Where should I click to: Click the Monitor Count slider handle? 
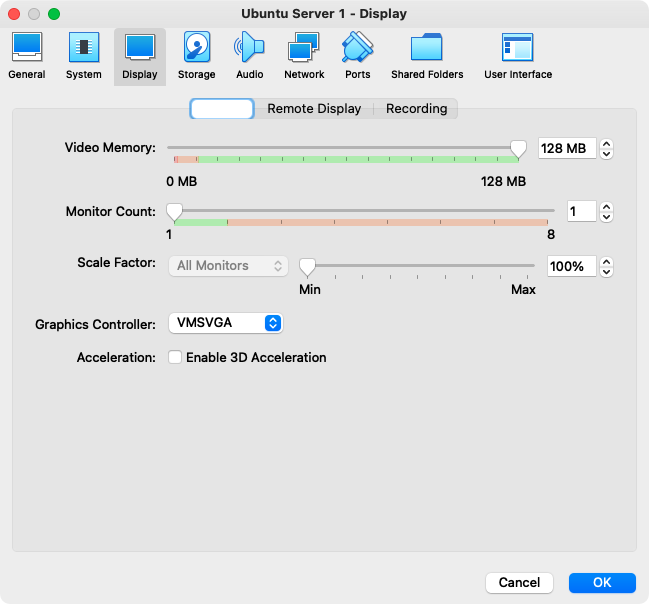coord(175,211)
